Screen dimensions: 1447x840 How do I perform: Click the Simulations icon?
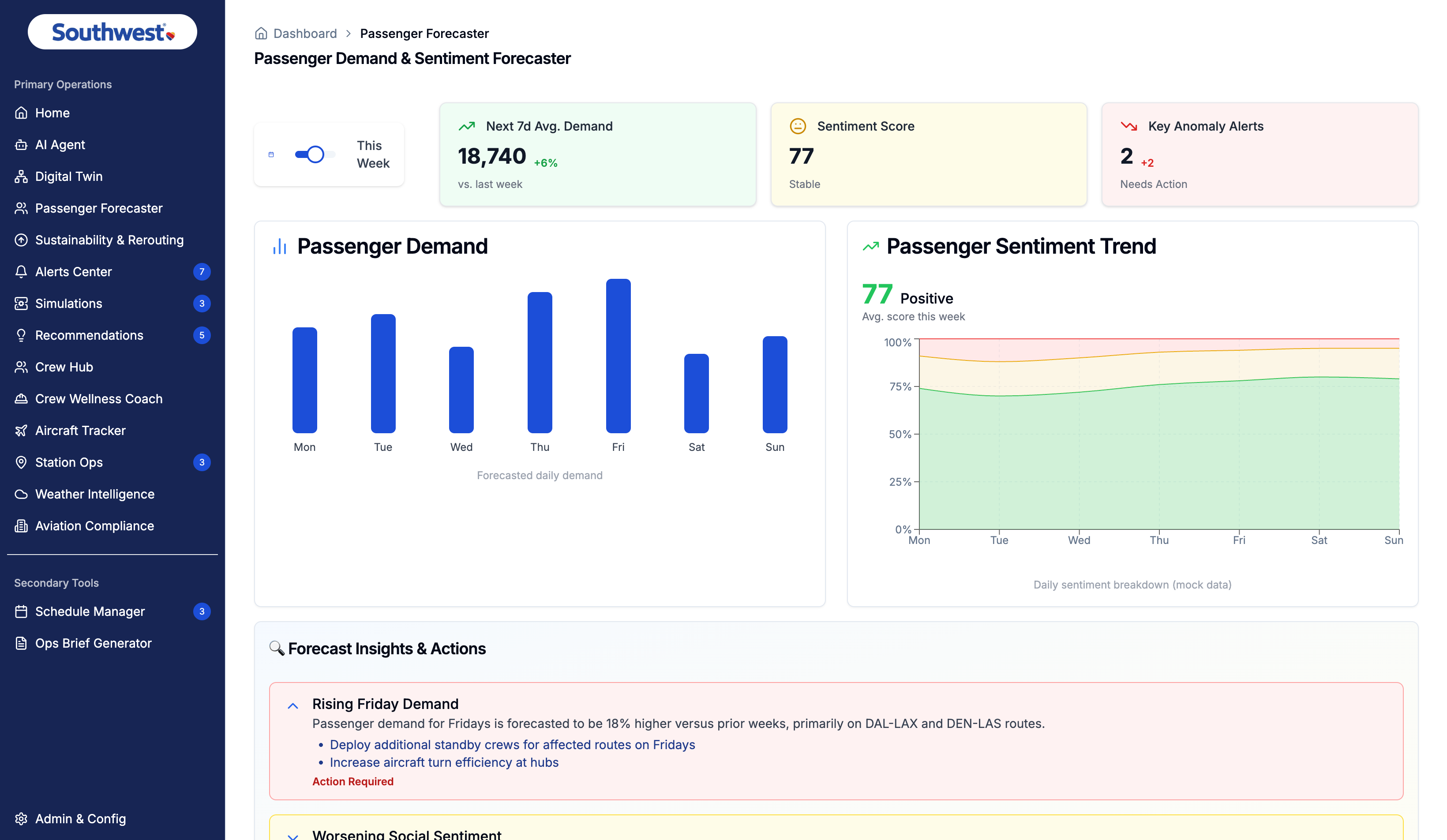click(x=21, y=304)
